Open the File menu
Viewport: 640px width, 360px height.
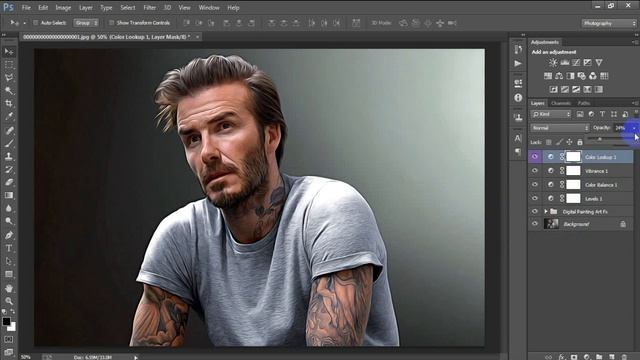tap(26, 7)
